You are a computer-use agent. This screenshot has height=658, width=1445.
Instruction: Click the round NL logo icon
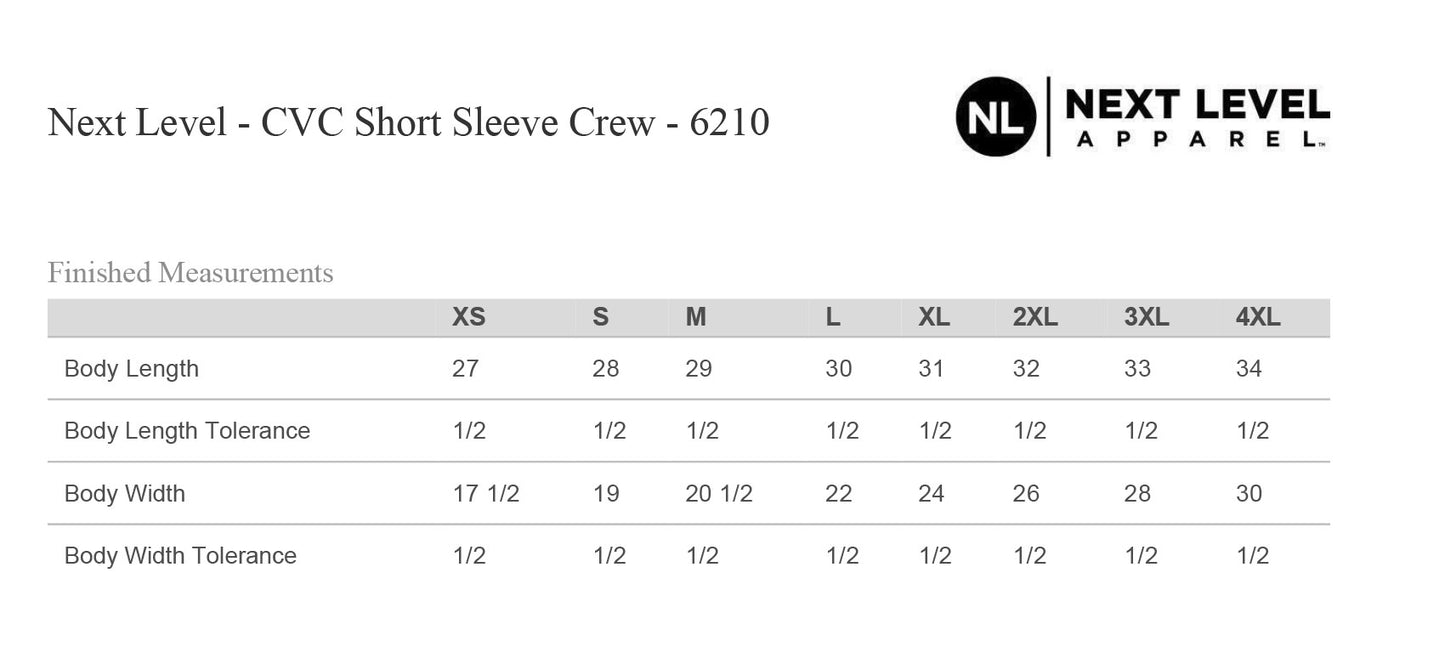(995, 117)
